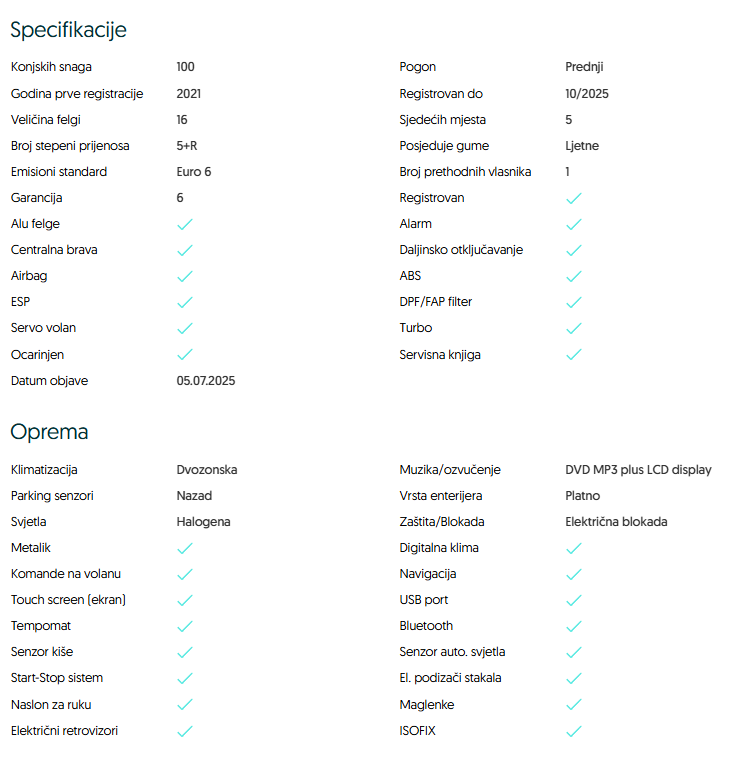Click the Registrovan do value 10/2025
The image size is (737, 766).
pos(587,94)
